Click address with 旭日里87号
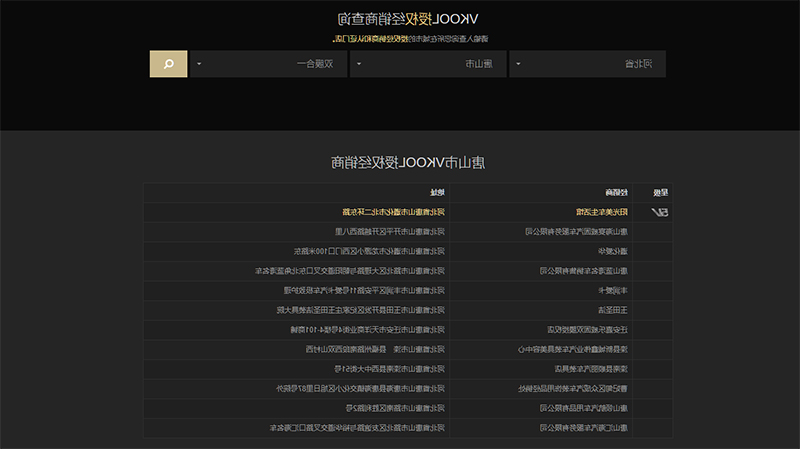Screen dimensions: 800x449 point(361,389)
